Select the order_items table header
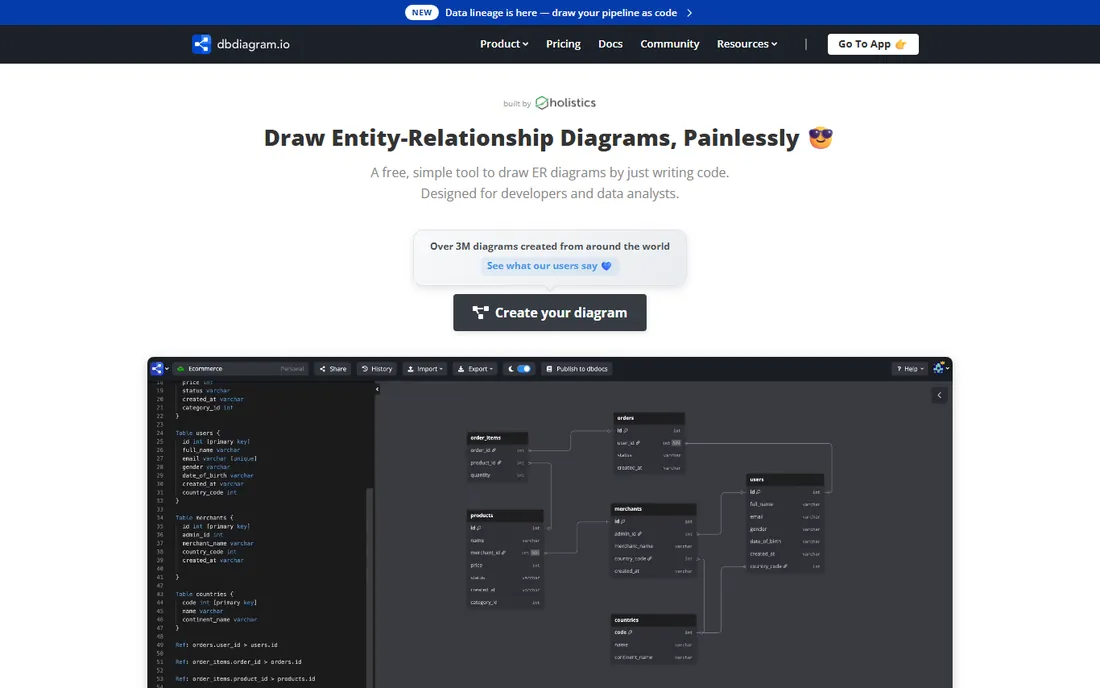Screen dimensions: 1100x688 click(x=497, y=438)
